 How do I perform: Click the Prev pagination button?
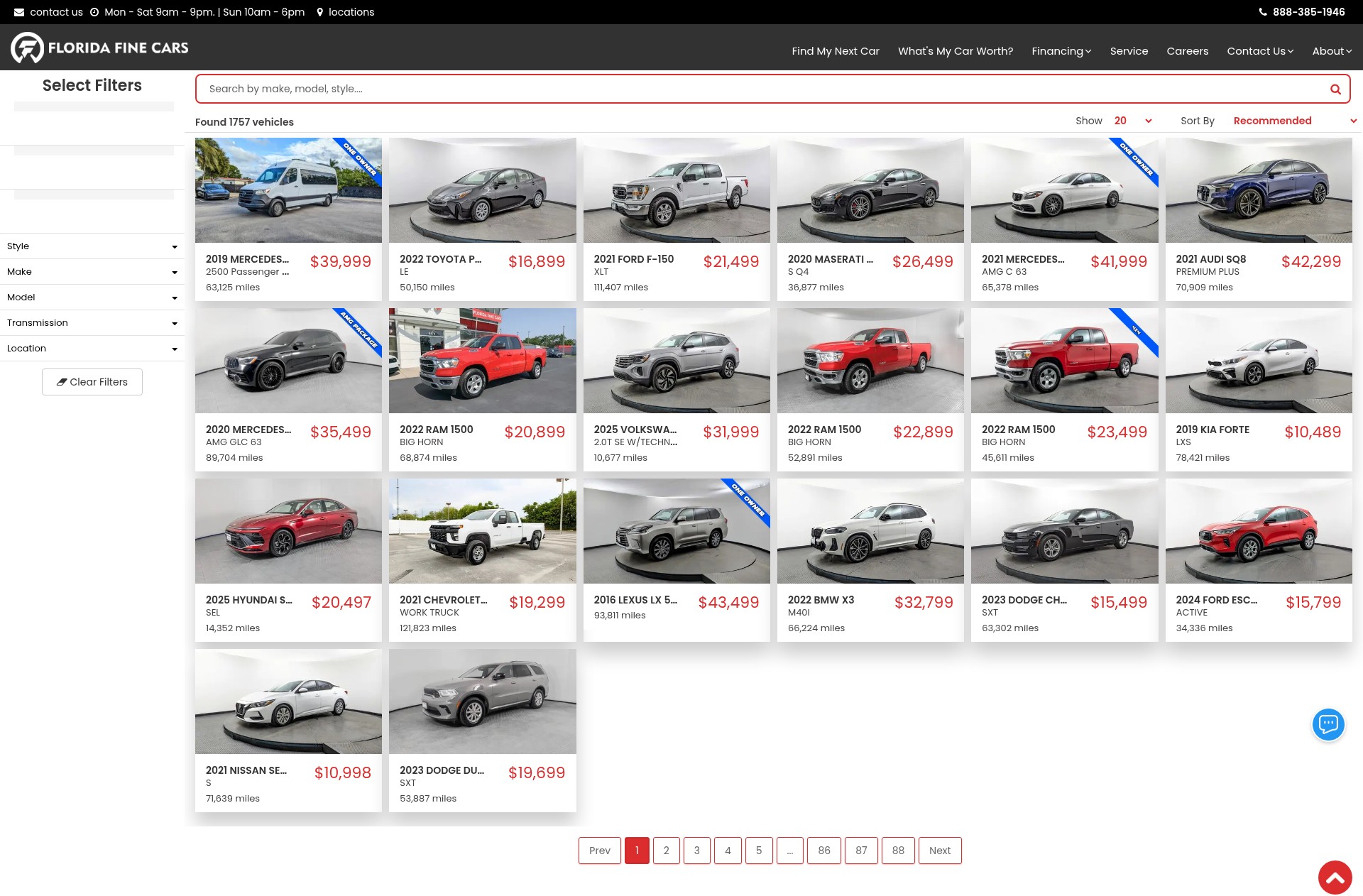pos(600,851)
